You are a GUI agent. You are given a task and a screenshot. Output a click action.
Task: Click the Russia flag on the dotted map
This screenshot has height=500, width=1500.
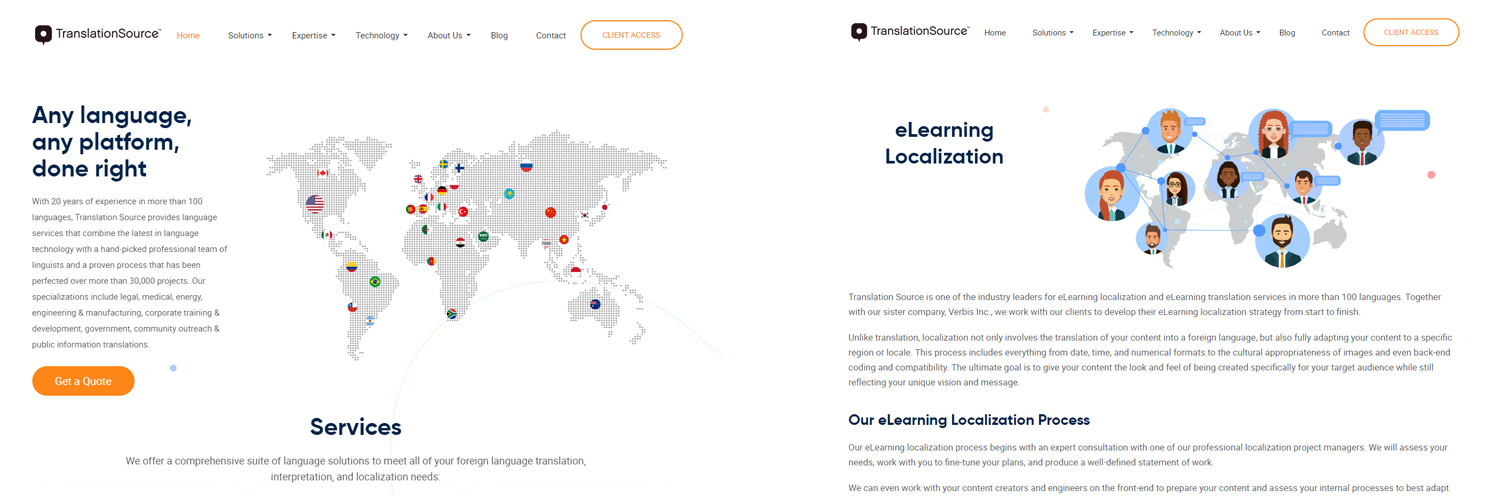click(x=526, y=166)
